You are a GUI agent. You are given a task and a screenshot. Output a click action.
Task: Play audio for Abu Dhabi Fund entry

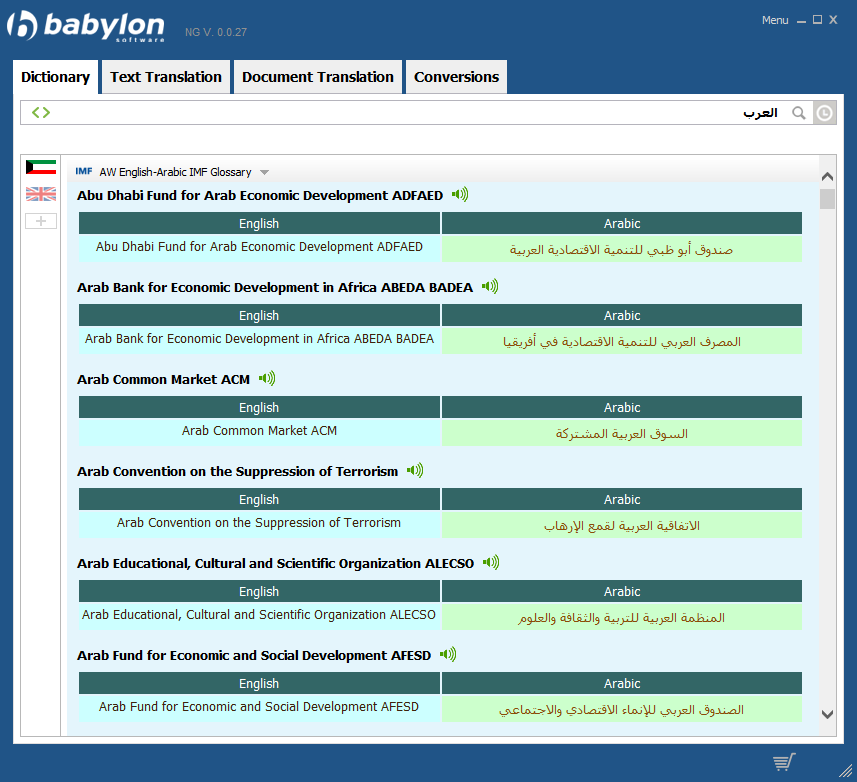[460, 195]
